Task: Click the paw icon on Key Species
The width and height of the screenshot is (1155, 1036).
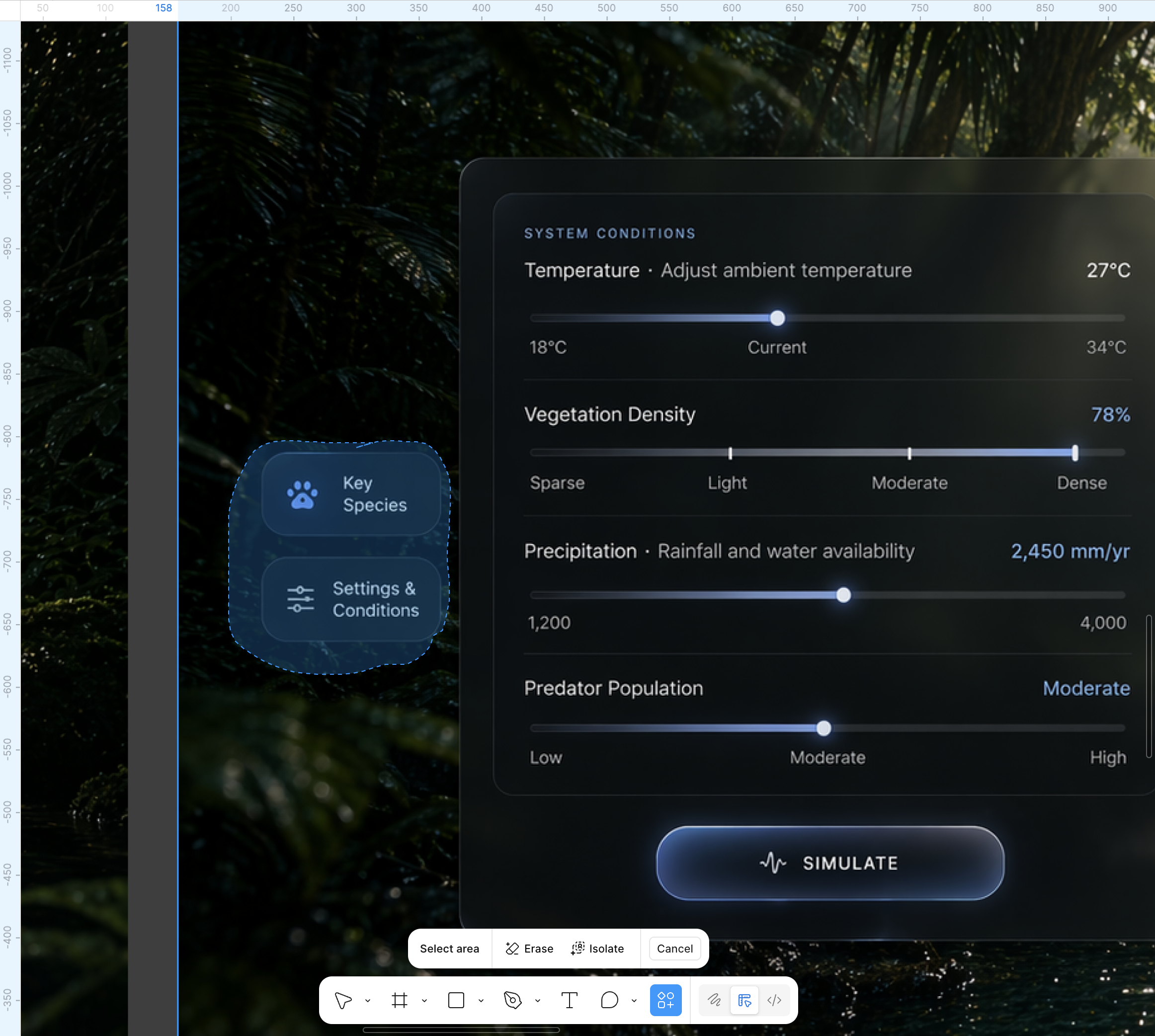Action: [302, 495]
